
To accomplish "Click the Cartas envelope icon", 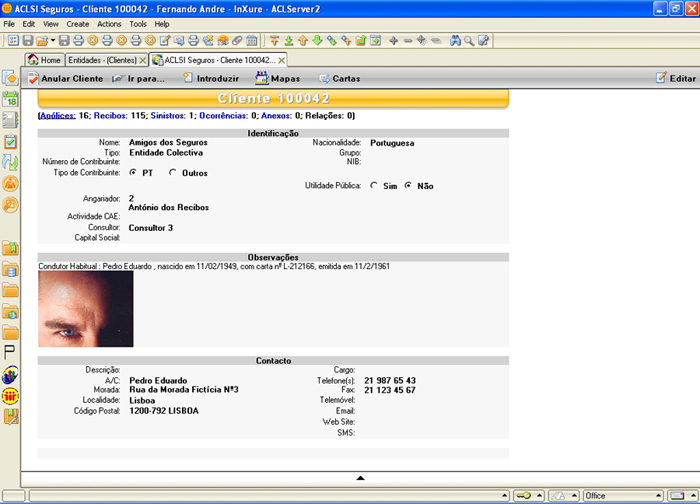I will click(x=324, y=78).
